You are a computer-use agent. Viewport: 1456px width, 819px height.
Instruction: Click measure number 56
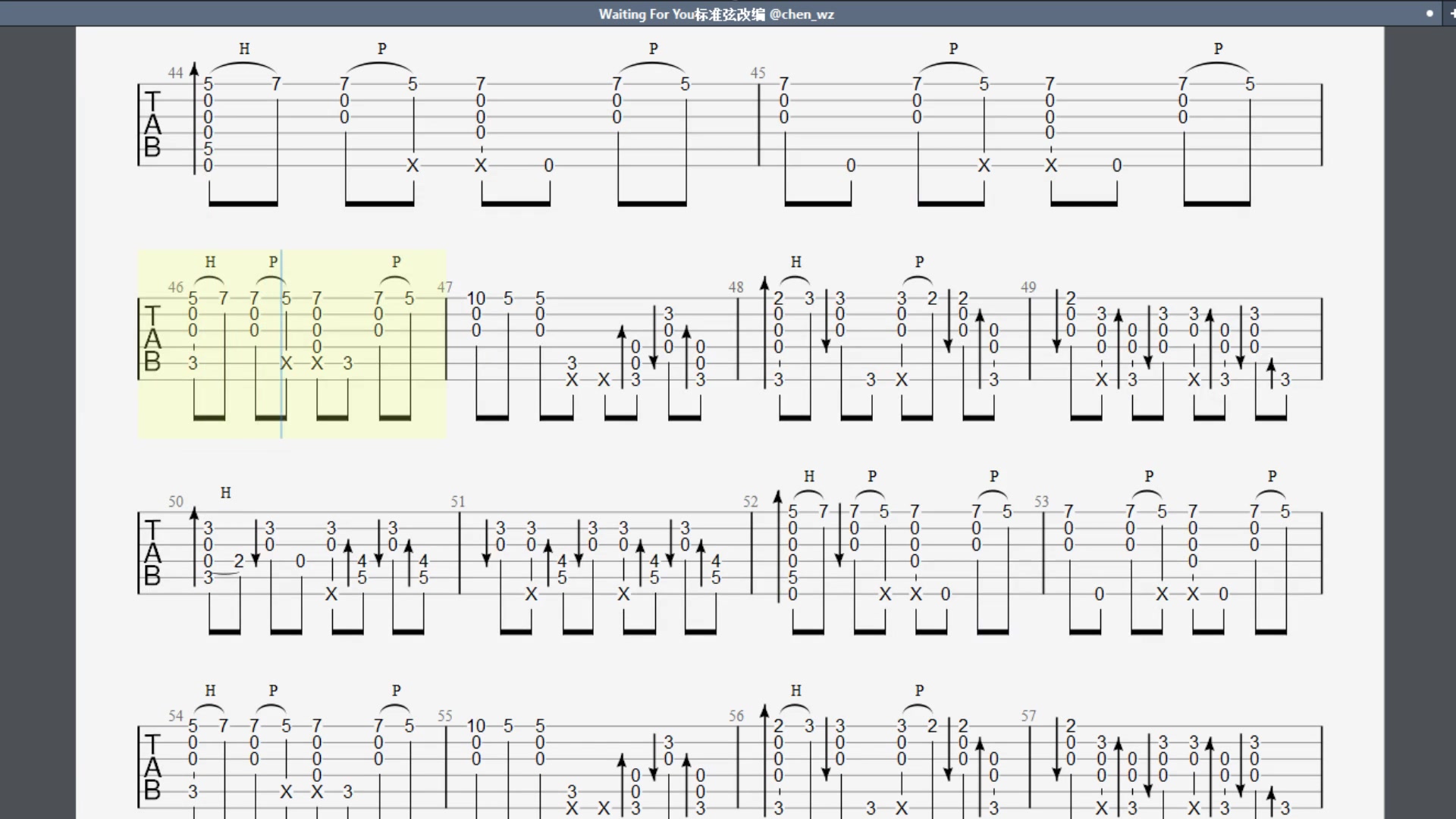[736, 716]
